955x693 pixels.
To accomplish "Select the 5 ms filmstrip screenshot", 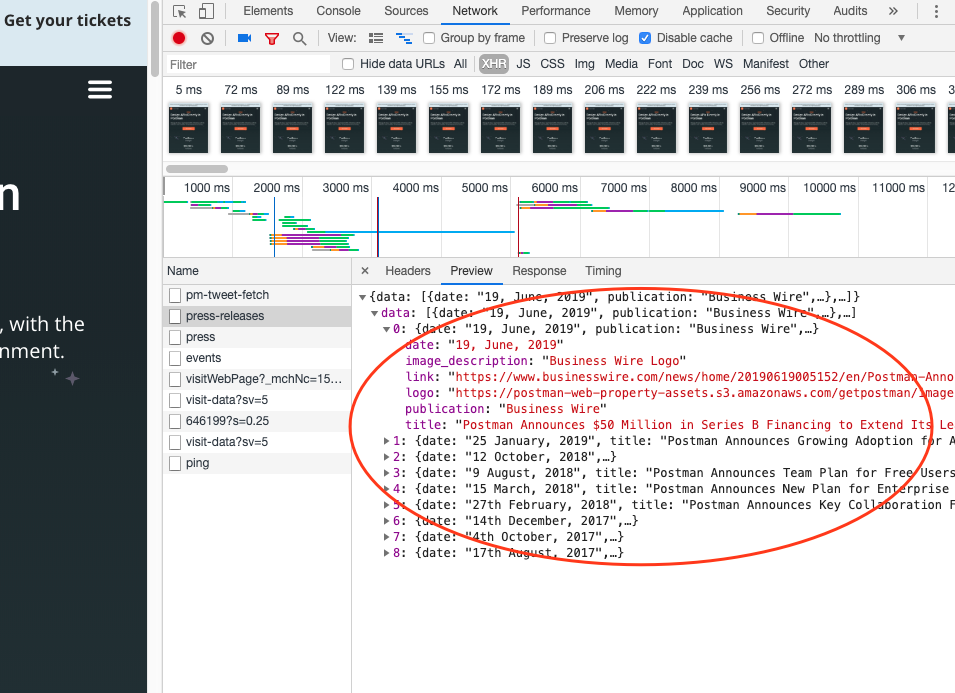I will click(188, 128).
